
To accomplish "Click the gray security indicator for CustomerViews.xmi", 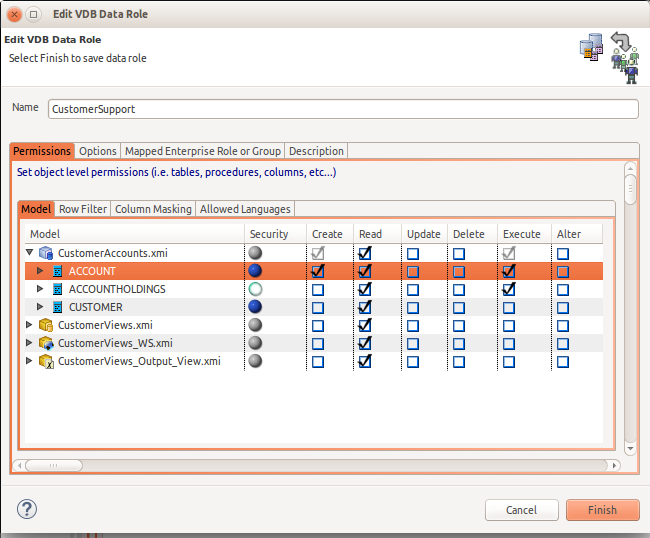I will pos(255,325).
